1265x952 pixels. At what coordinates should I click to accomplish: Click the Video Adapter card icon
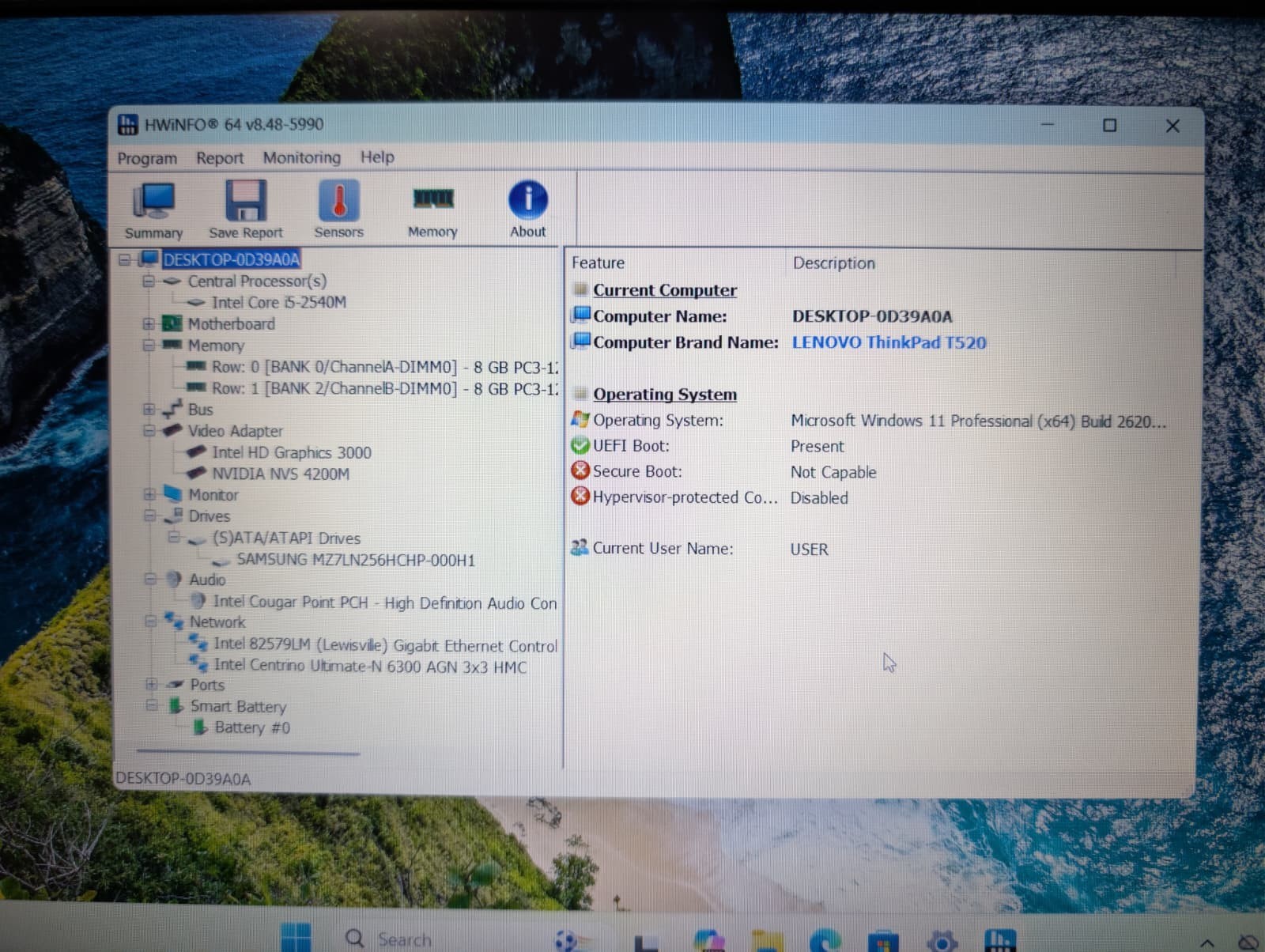click(x=172, y=430)
